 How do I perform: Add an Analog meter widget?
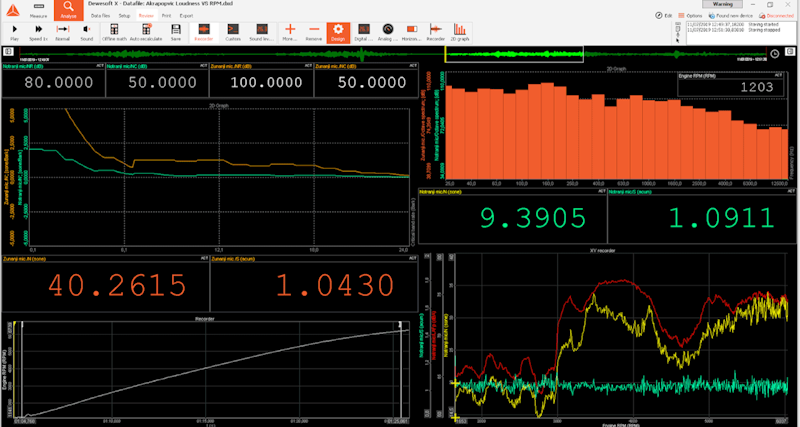[x=387, y=33]
